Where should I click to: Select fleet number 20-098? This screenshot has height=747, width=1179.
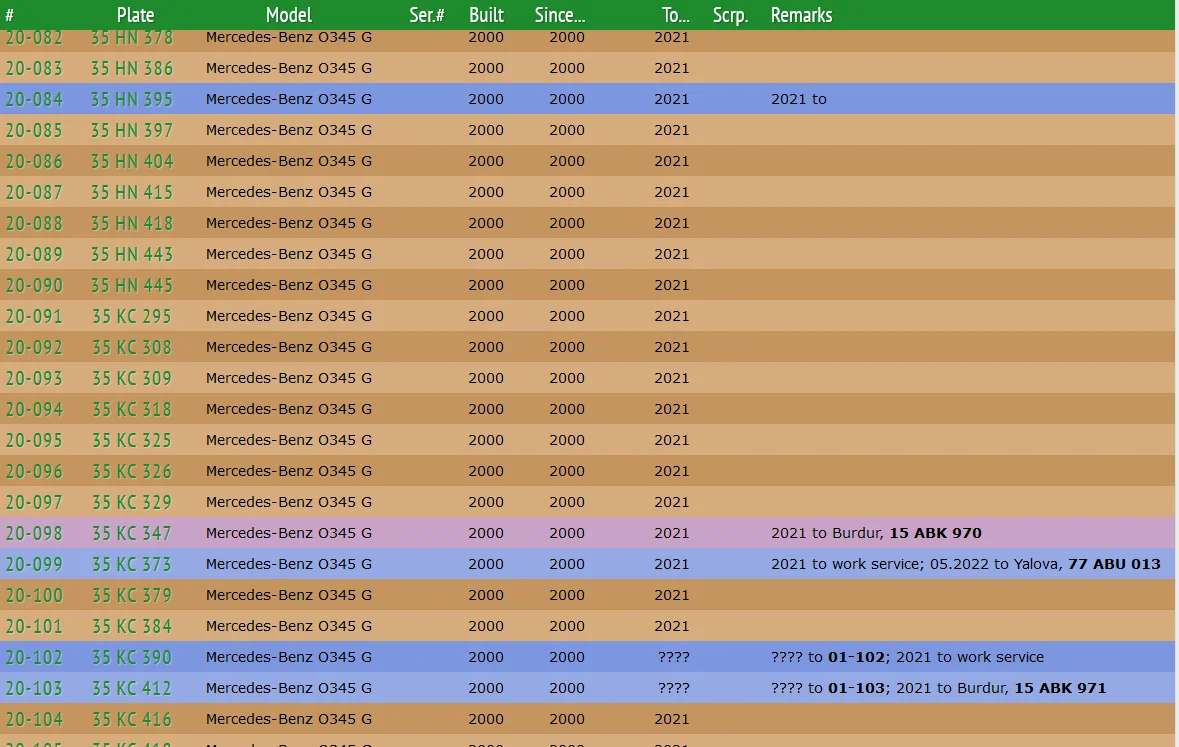34,533
